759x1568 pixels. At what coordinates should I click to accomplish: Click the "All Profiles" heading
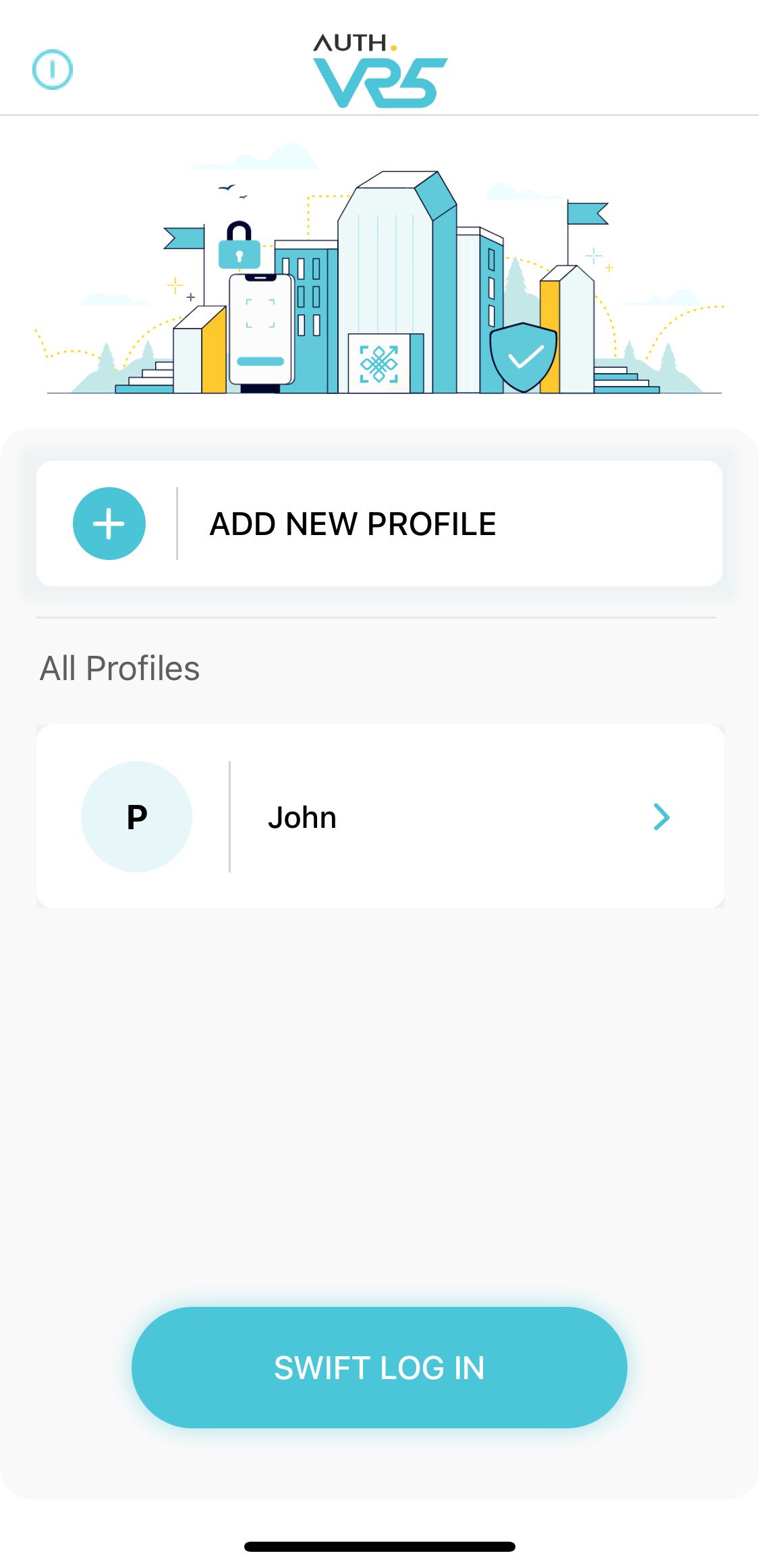point(120,669)
